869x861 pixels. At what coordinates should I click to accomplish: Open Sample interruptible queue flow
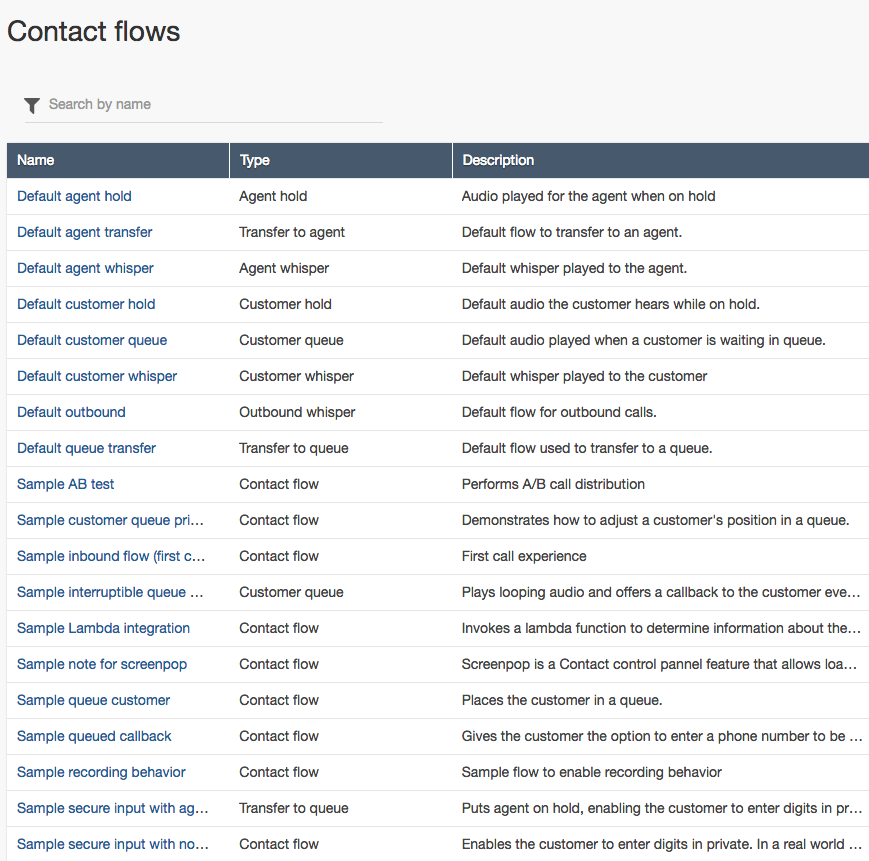pos(110,592)
